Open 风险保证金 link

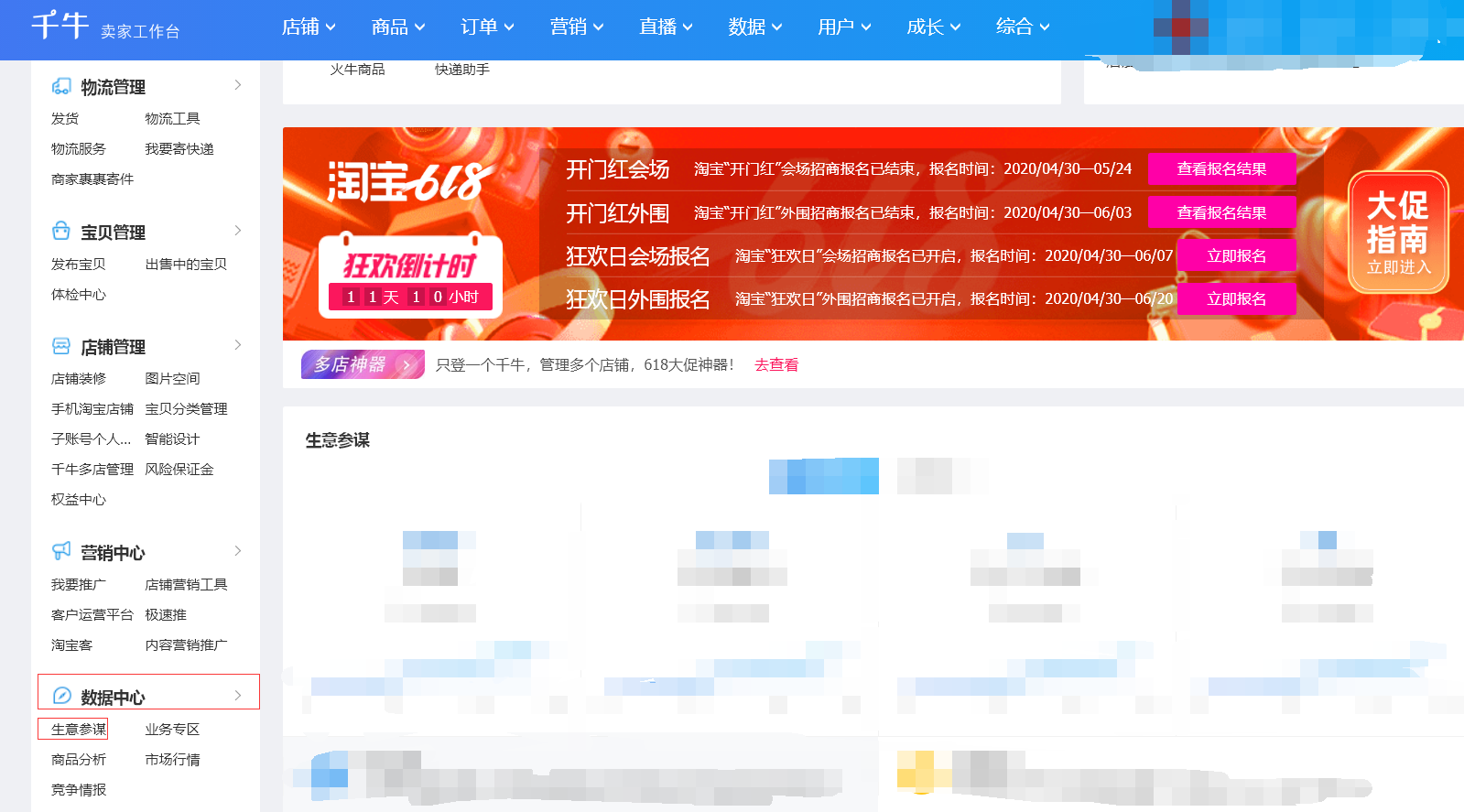(x=179, y=469)
